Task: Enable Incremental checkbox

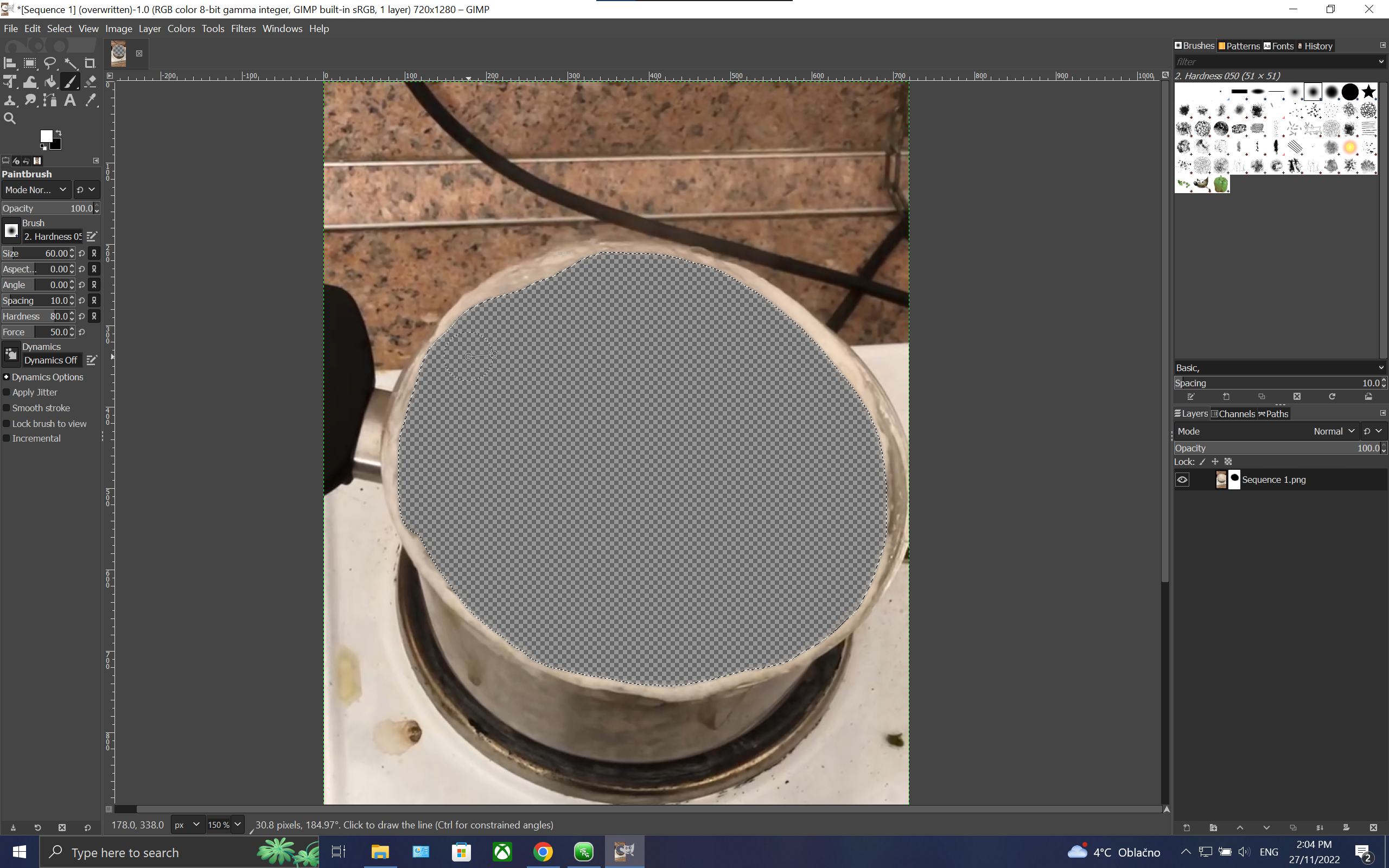Action: click(7, 438)
